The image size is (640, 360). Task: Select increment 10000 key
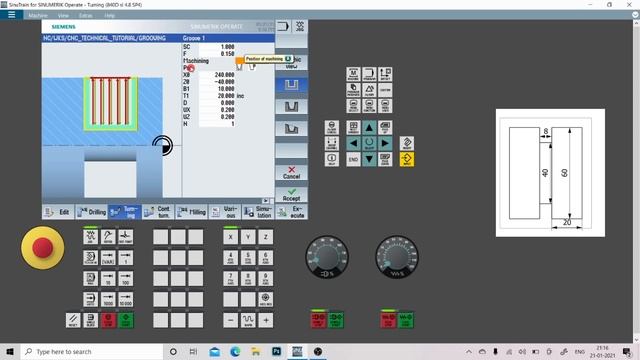[126, 299]
